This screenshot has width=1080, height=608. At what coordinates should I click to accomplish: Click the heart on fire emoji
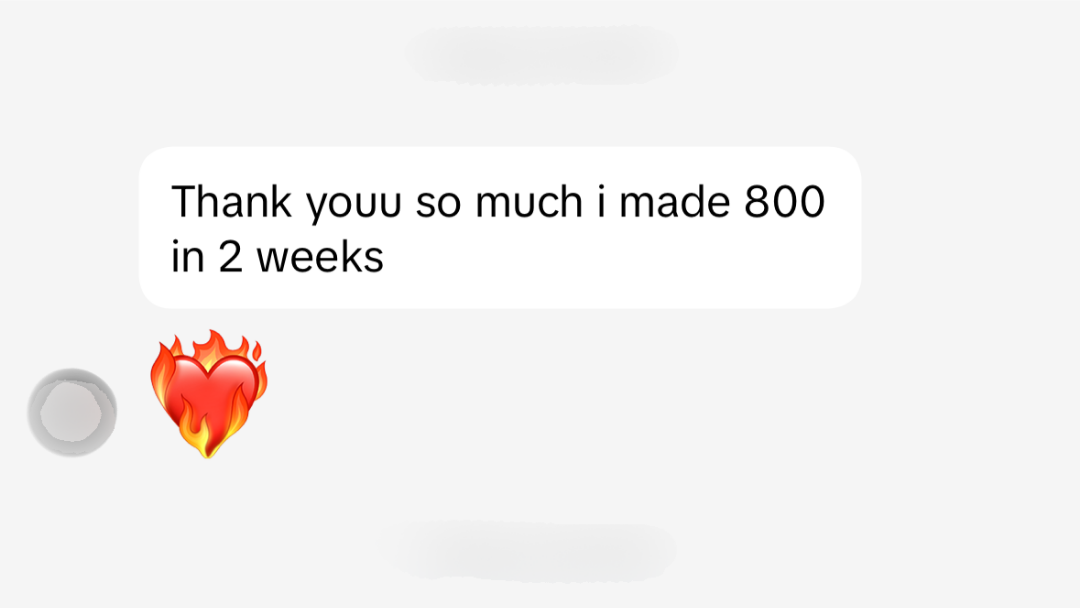[x=208, y=394]
